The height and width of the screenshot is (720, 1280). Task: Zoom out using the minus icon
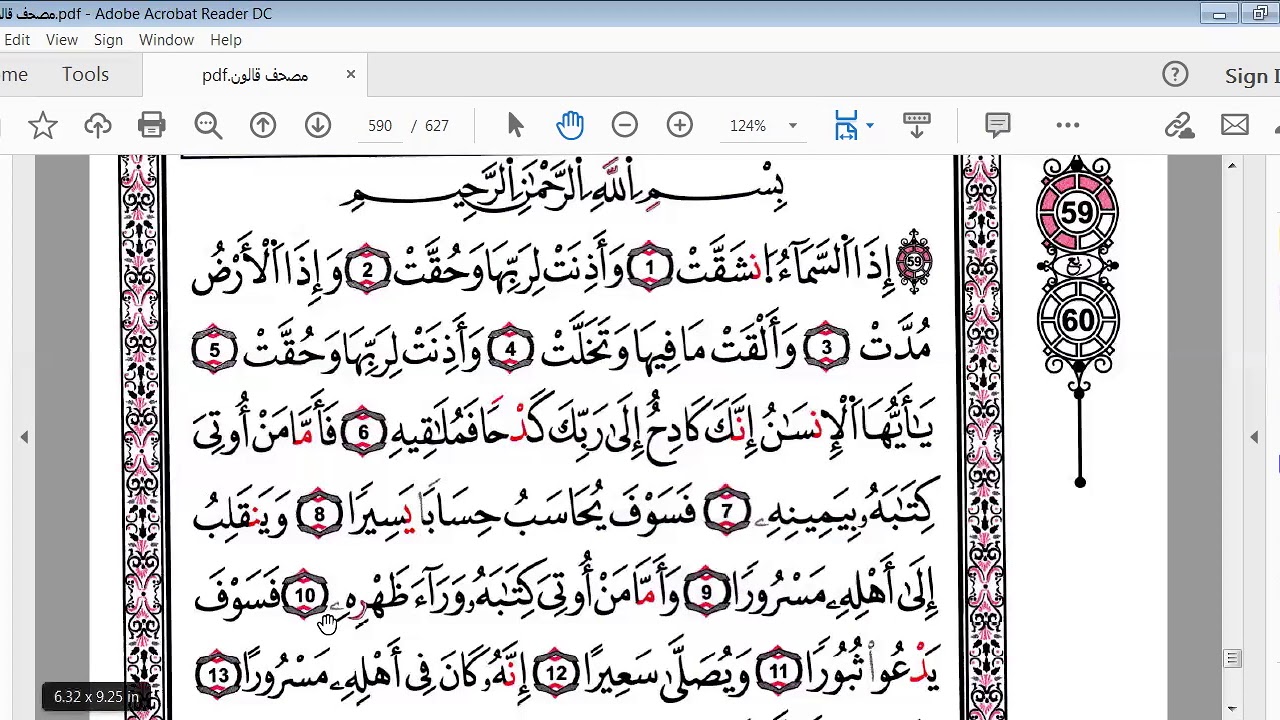(625, 125)
